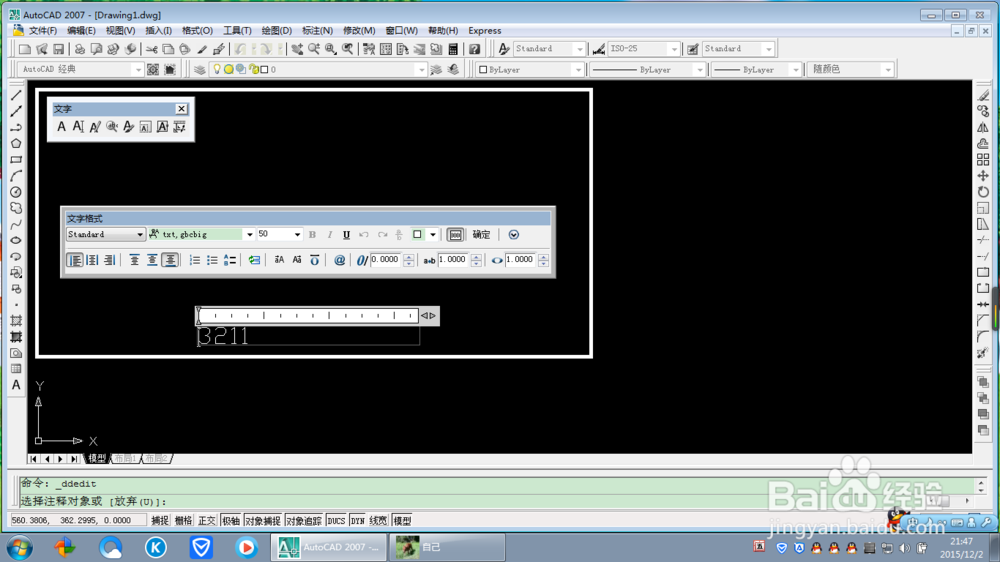Viewport: 1000px width, 562px height.
Task: Click the Match Properties brush icon
Action: (202, 49)
